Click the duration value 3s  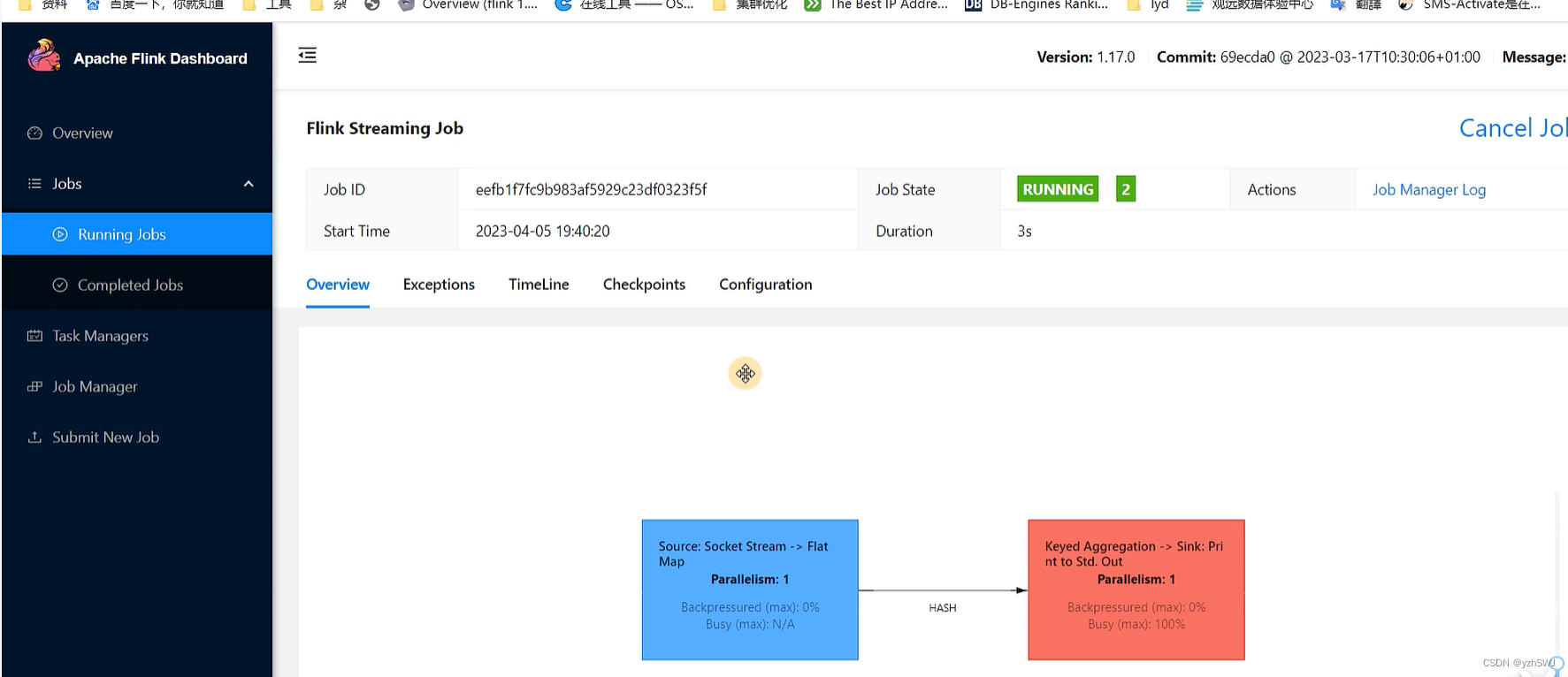pyautogui.click(x=1024, y=231)
